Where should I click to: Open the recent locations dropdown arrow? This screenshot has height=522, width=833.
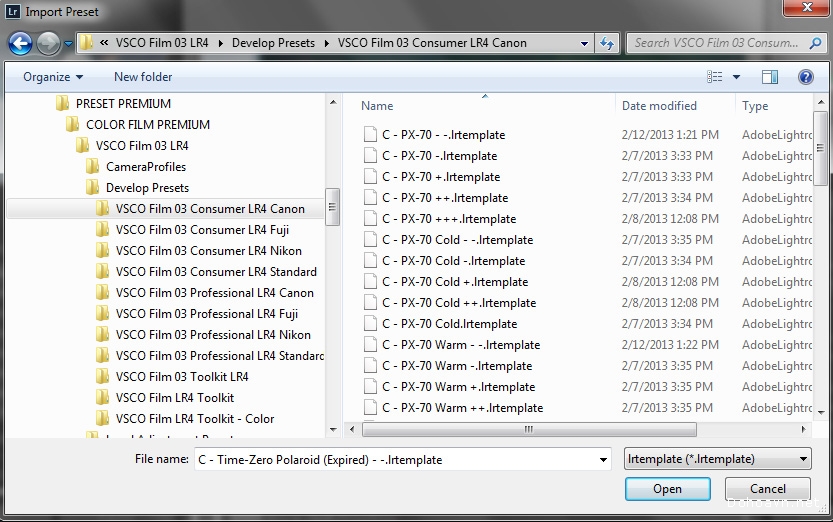tap(68, 44)
